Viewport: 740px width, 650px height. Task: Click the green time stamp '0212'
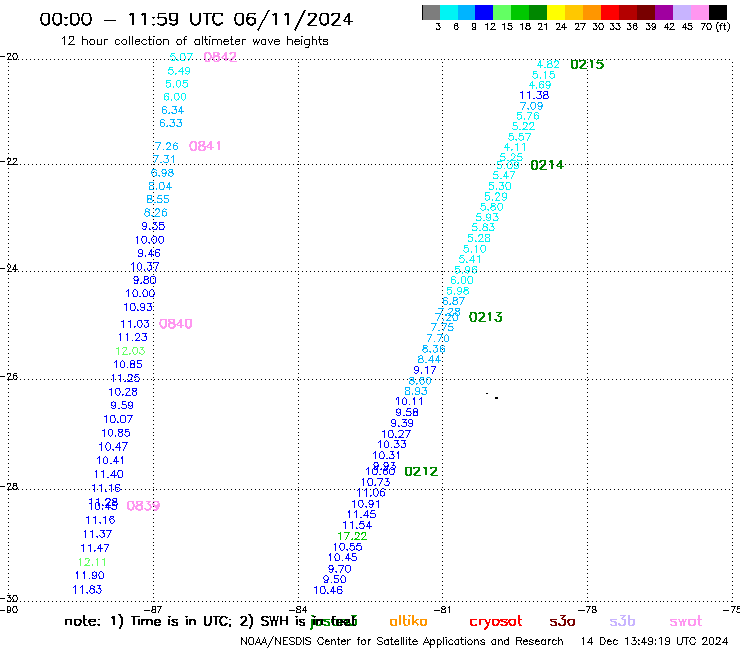(x=421, y=472)
